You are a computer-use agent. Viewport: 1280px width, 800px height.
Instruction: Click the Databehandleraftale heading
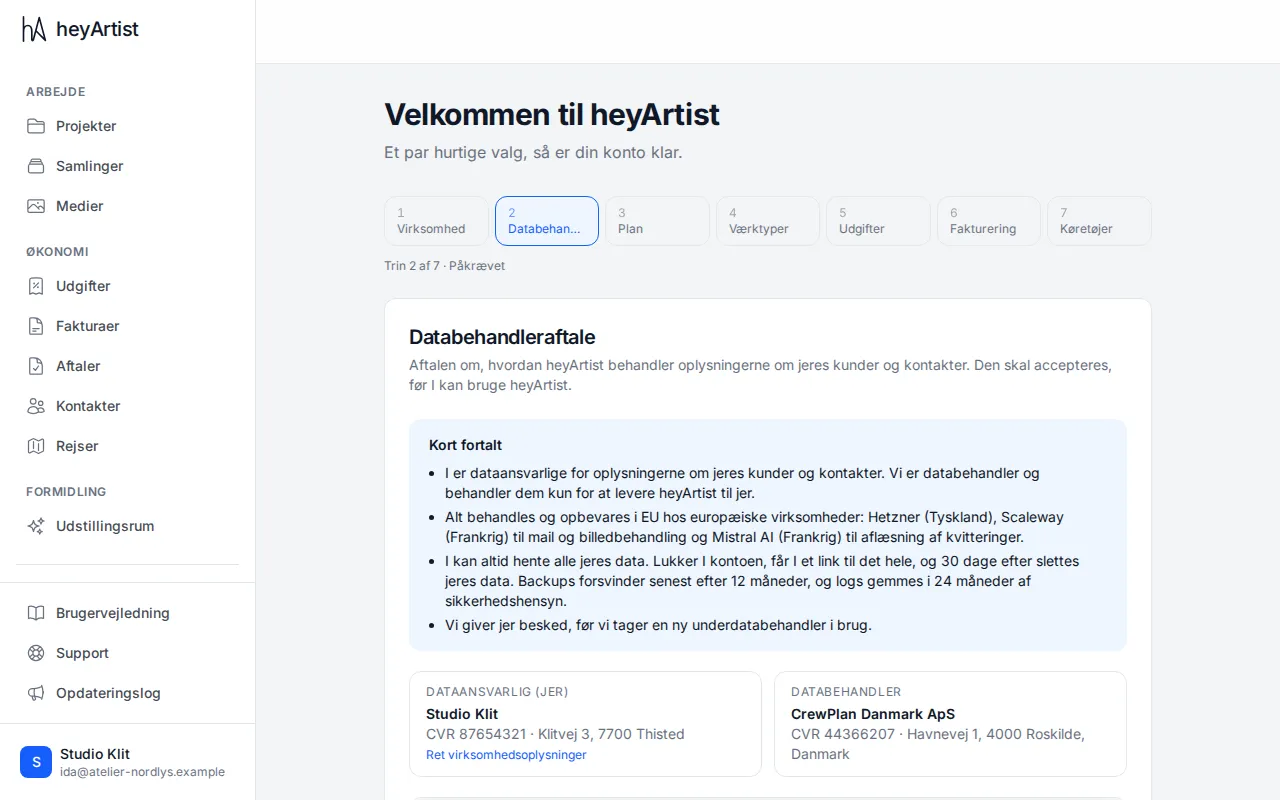tap(502, 337)
